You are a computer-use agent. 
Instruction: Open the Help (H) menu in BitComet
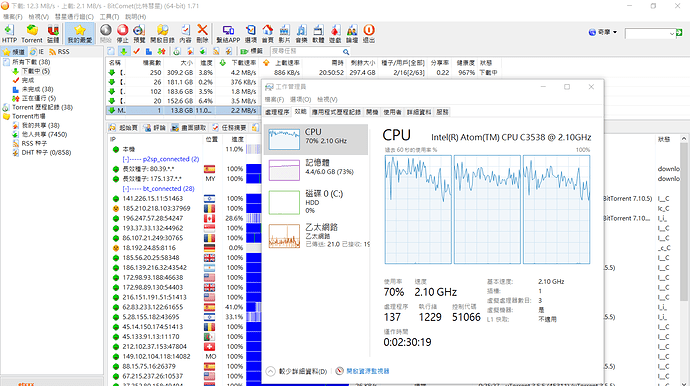[136, 16]
